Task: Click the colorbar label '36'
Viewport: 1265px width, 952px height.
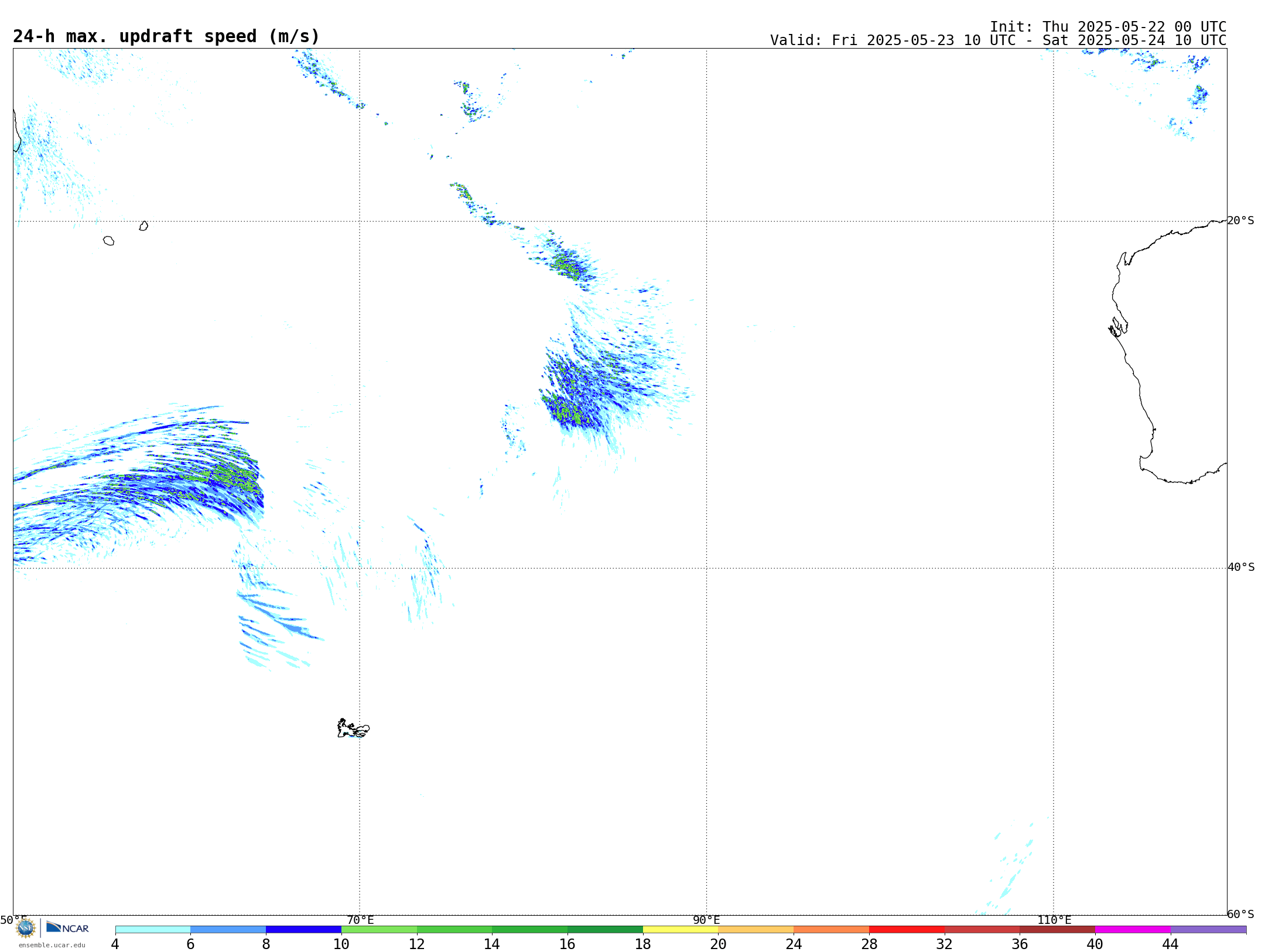Action: click(1020, 944)
